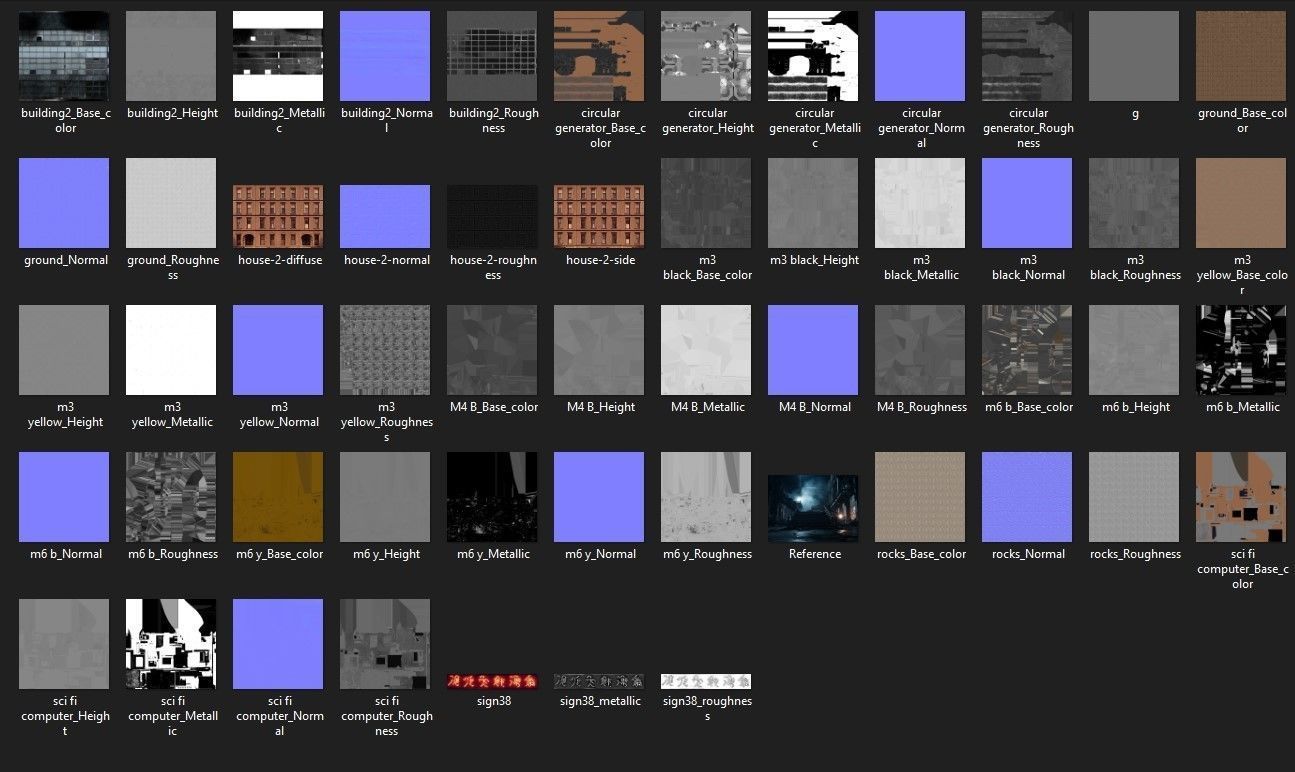Image resolution: width=1295 pixels, height=772 pixels.
Task: Select M4 B_Base_color thumbnail
Action: [x=492, y=350]
